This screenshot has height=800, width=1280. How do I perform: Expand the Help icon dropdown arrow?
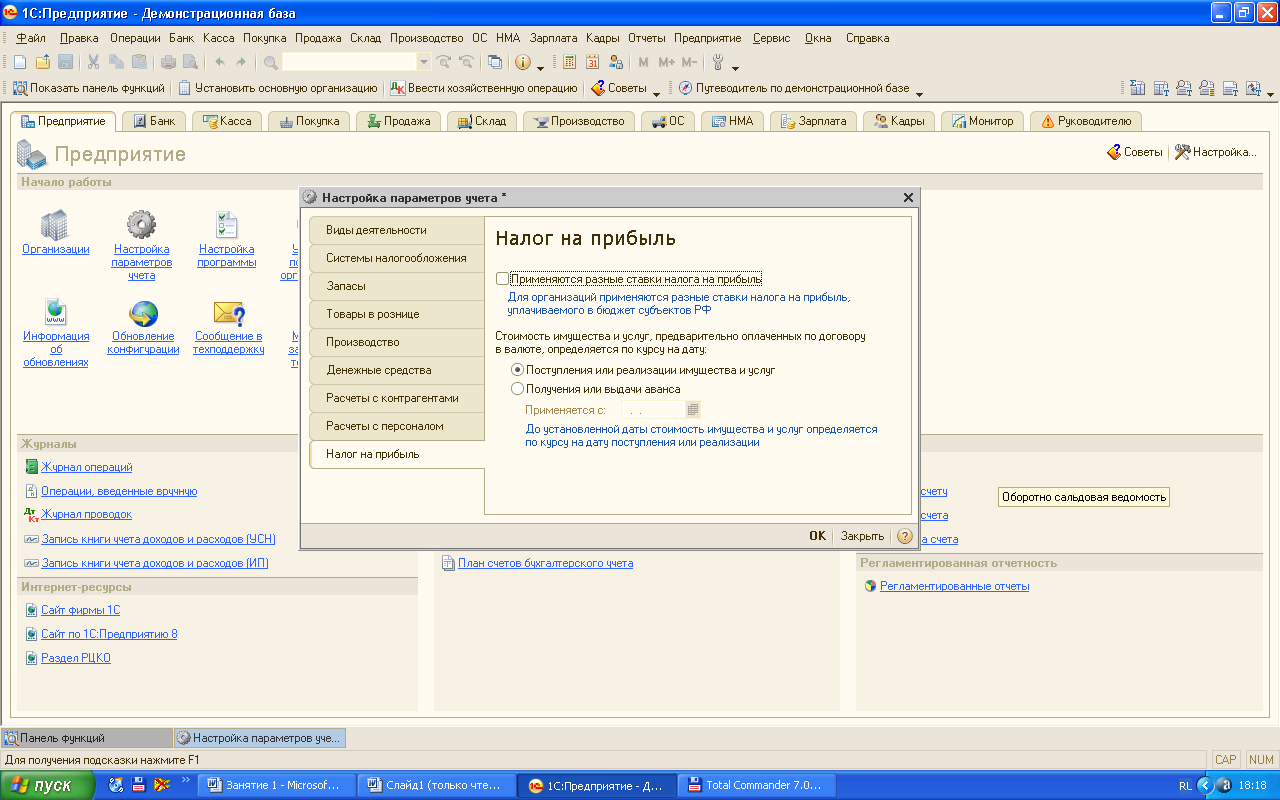point(540,66)
